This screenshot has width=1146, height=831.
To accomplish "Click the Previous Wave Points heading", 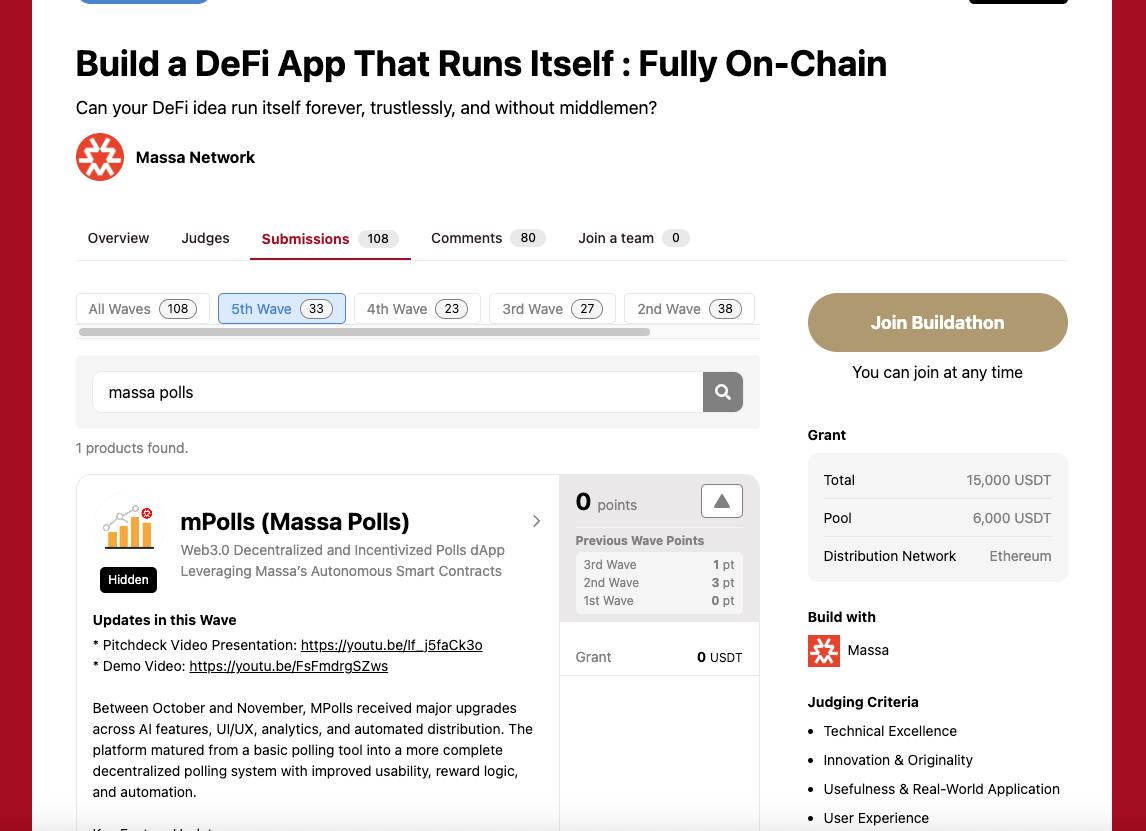I will pyautogui.click(x=640, y=541).
